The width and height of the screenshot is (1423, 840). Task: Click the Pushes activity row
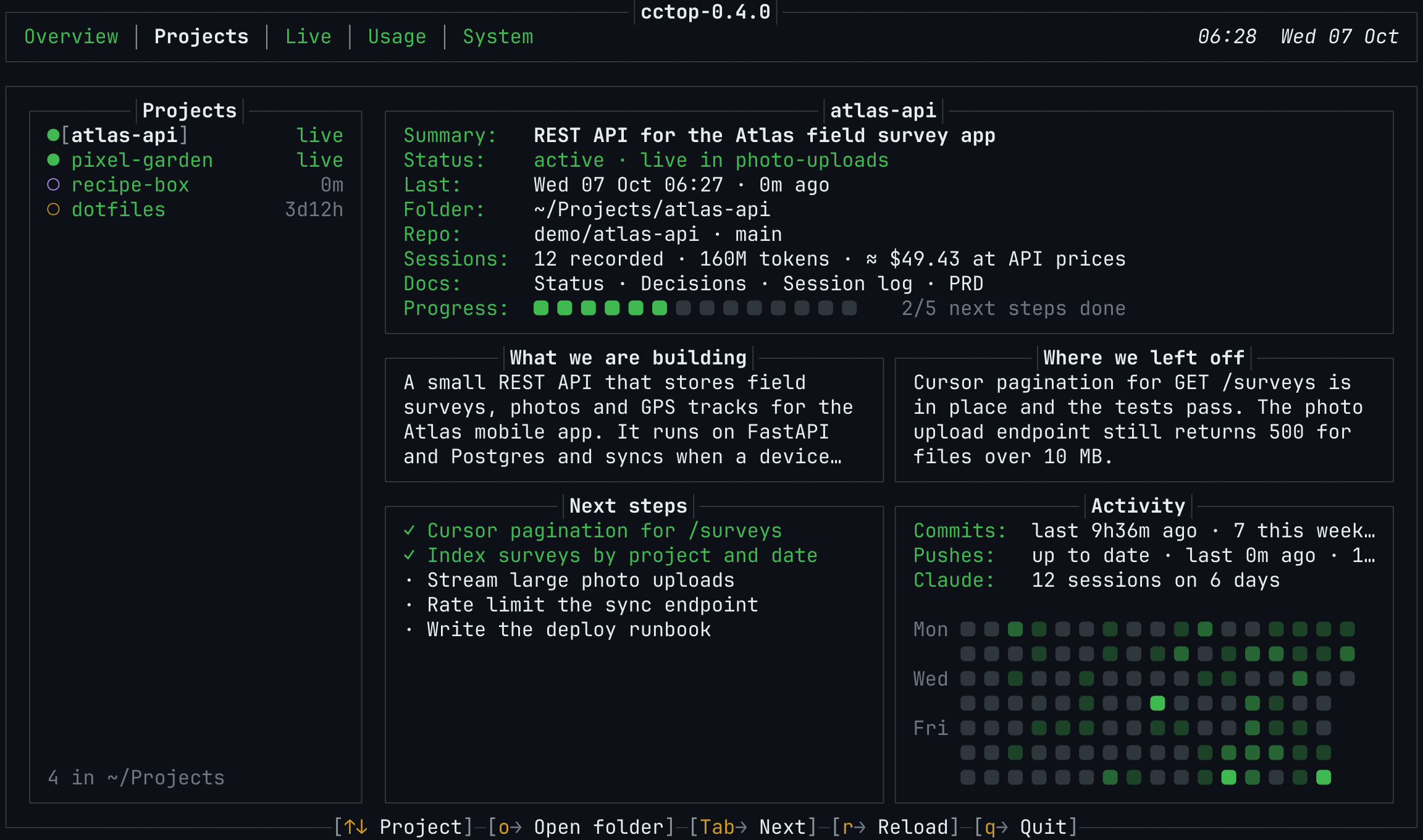tap(1144, 555)
